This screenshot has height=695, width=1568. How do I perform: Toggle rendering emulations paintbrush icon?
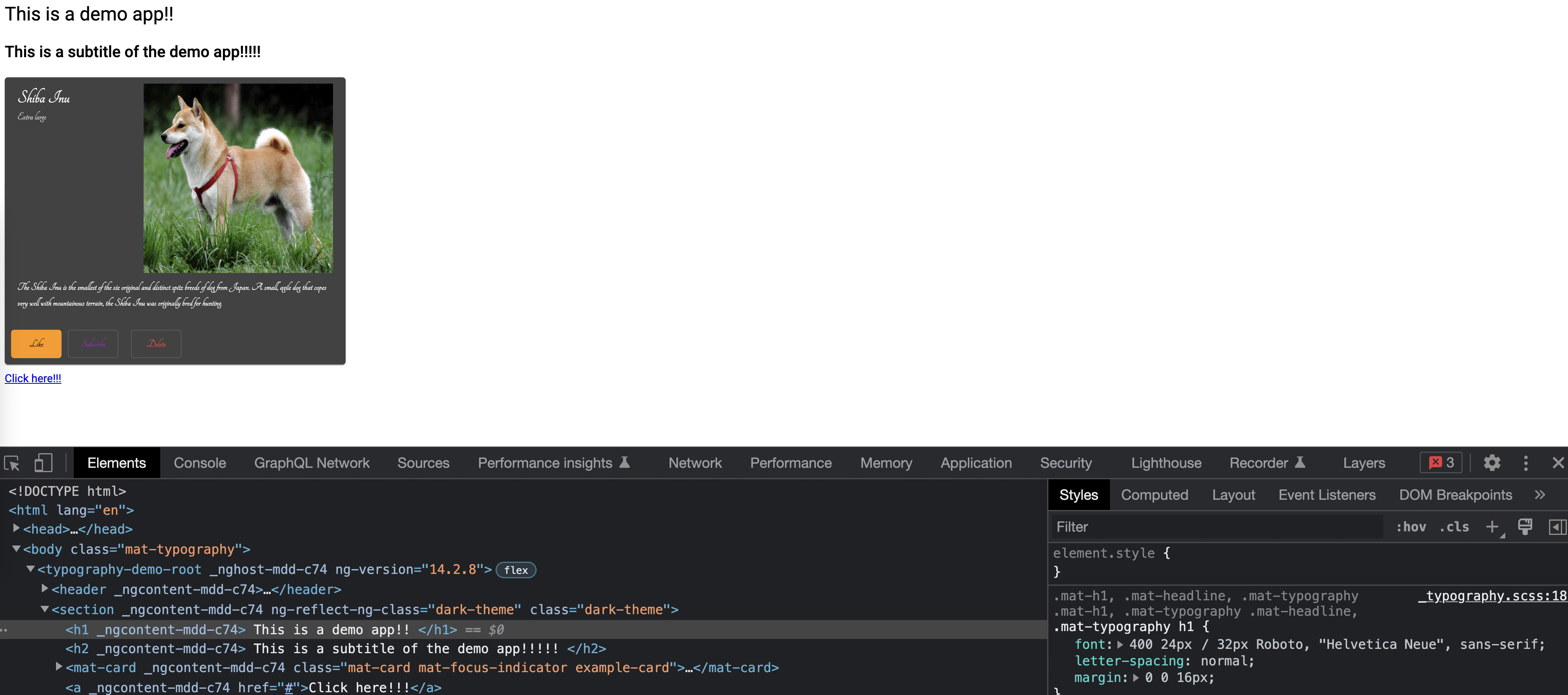pyautogui.click(x=1525, y=527)
